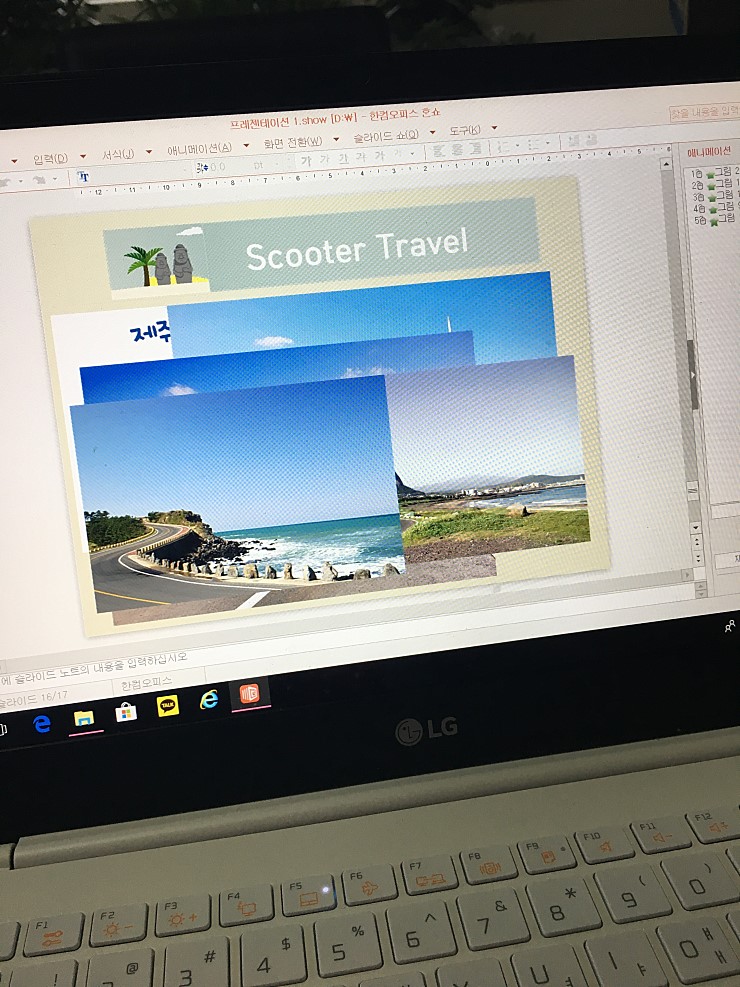Collapse the animation side panel handle

[692, 375]
